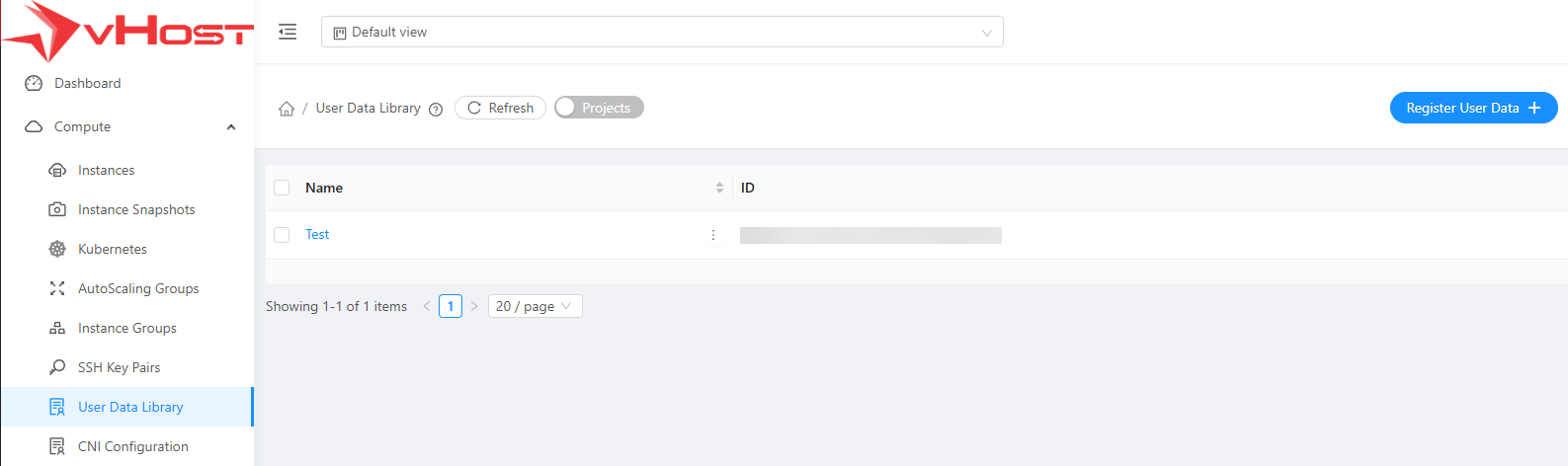Click the User Data Library help icon
Viewport: 1568px width, 466px height.
436,110
